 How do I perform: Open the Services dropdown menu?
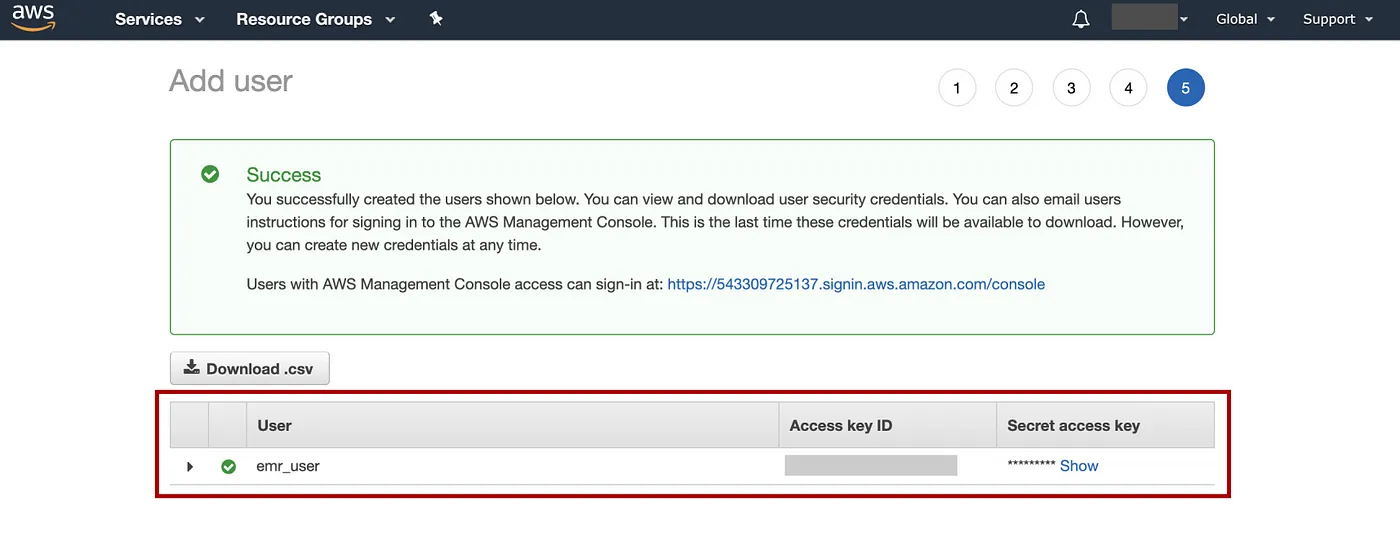tap(160, 19)
